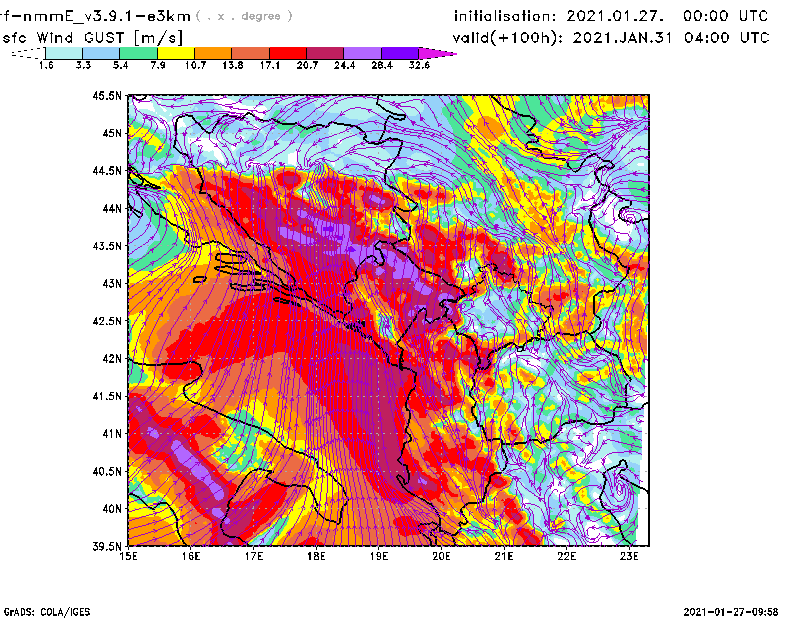
Task: Click the '17E' longitude label
Action: pos(254,556)
